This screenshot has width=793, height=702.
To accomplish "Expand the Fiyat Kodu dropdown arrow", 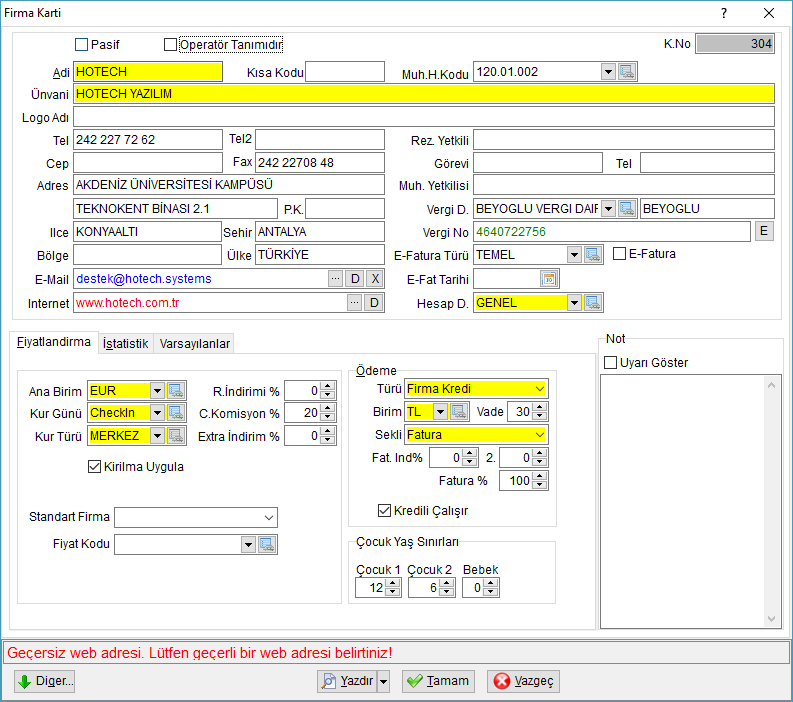I will [x=248, y=545].
